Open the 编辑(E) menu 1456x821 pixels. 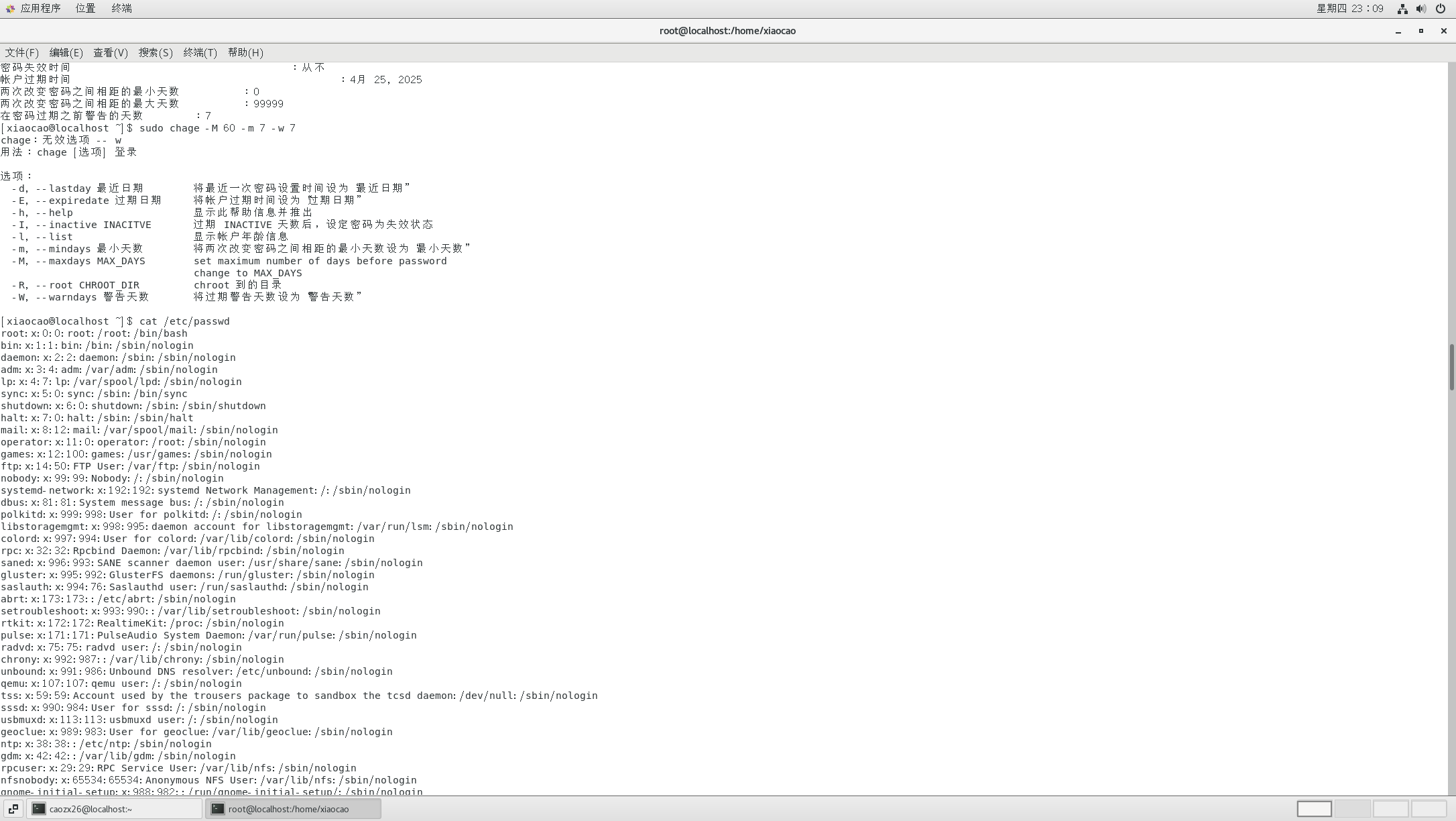[66, 52]
